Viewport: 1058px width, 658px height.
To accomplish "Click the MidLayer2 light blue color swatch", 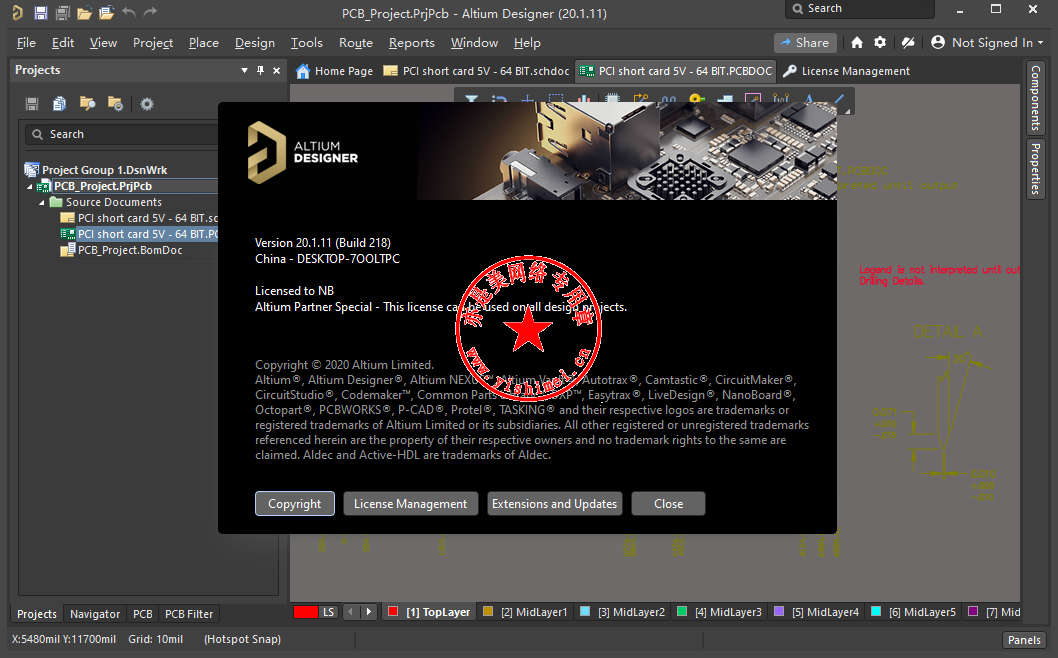I will point(585,611).
